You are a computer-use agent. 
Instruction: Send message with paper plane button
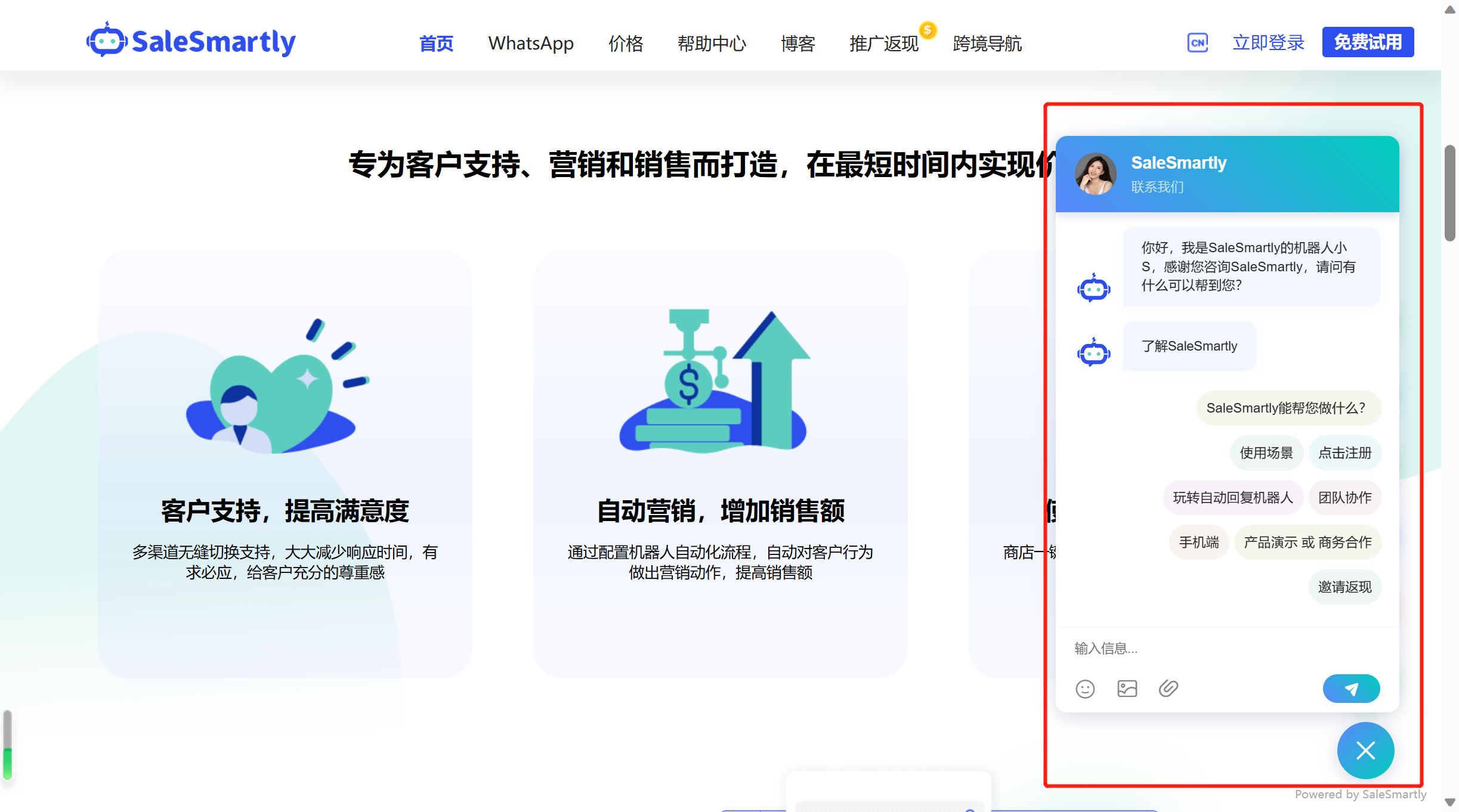1351,689
